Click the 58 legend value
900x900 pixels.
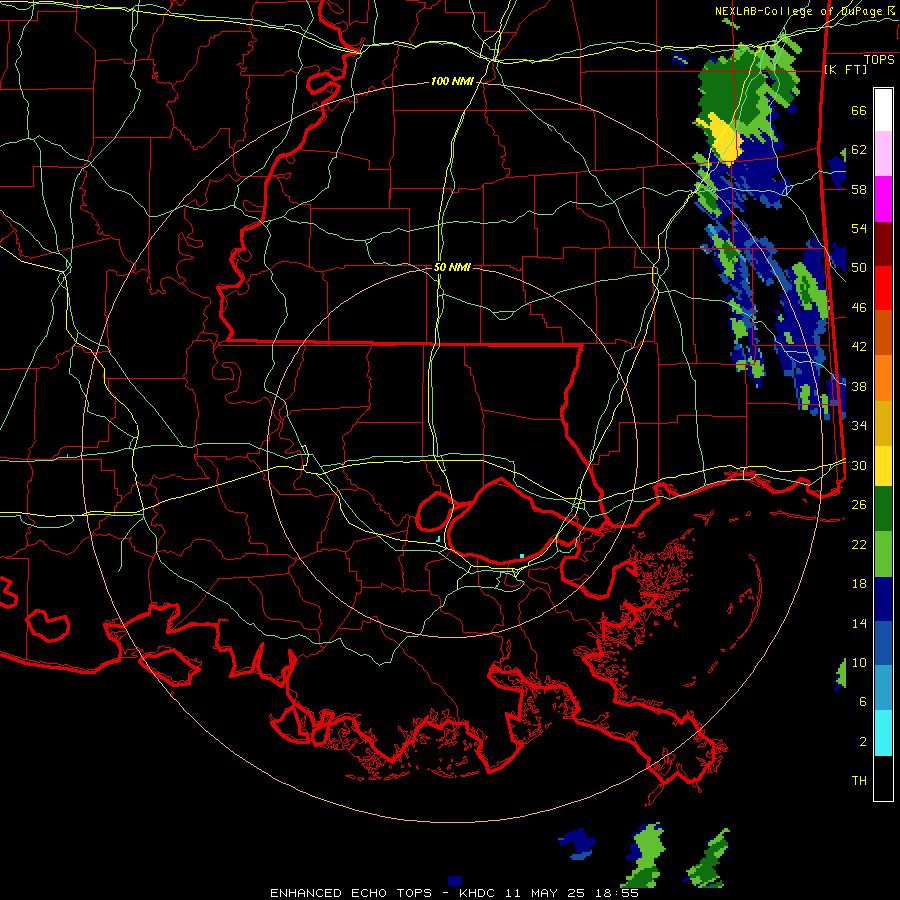(x=859, y=189)
